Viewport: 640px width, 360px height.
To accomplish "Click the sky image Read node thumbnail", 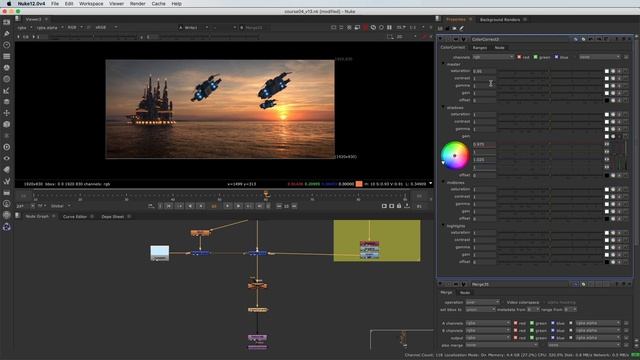I will [x=160, y=253].
